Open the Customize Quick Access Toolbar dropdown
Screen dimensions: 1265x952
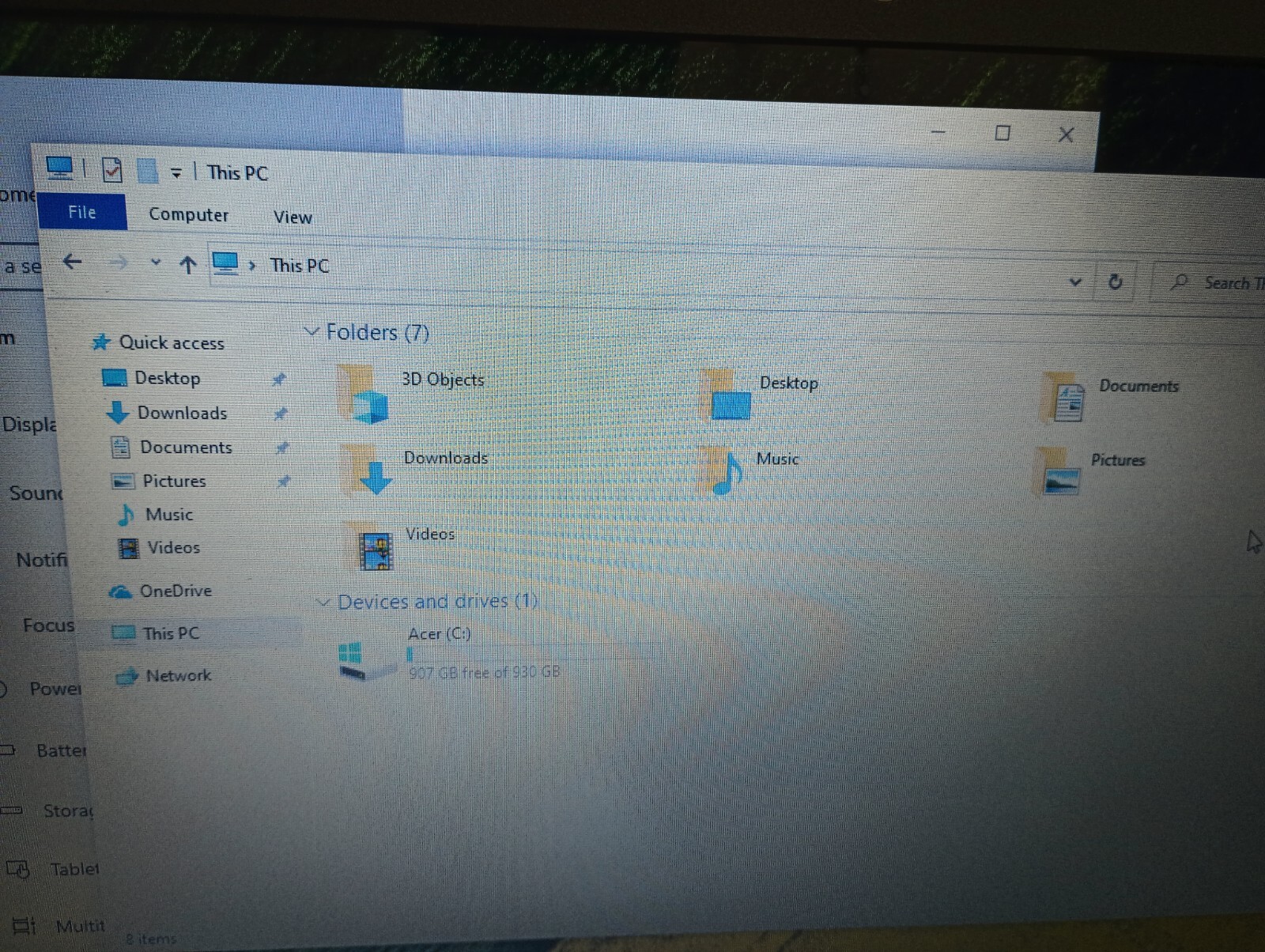pos(176,172)
